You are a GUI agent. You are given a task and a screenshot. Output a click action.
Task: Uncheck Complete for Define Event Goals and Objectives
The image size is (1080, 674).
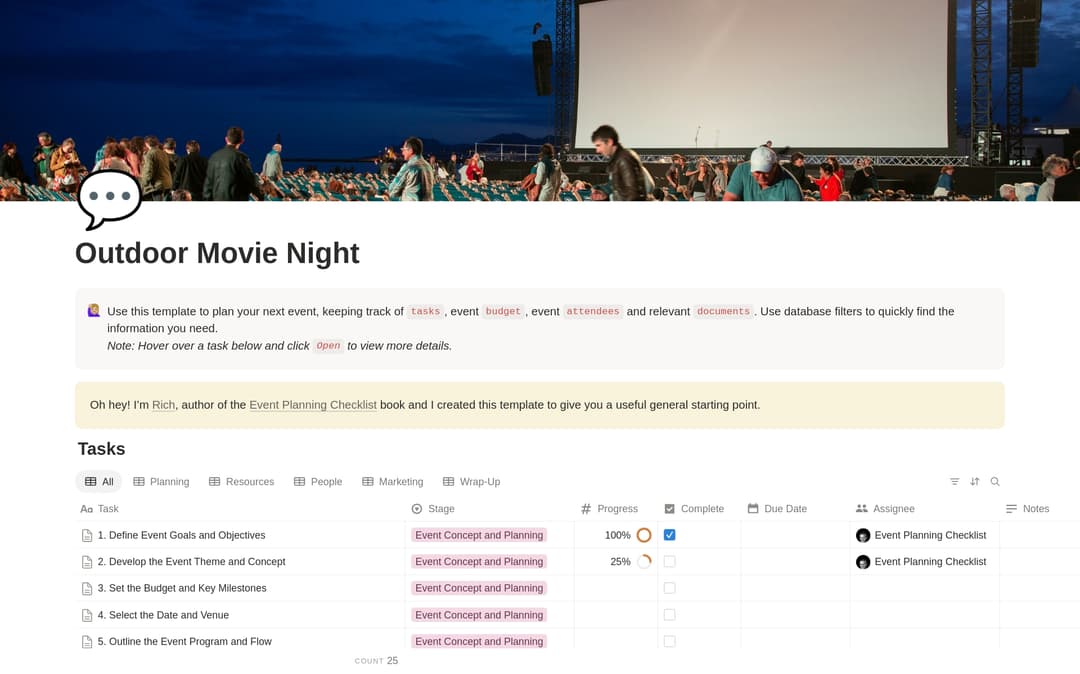pos(669,535)
